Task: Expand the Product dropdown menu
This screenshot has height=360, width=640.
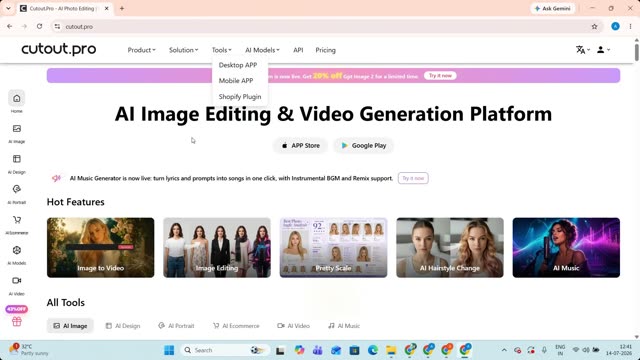Action: pos(141,50)
